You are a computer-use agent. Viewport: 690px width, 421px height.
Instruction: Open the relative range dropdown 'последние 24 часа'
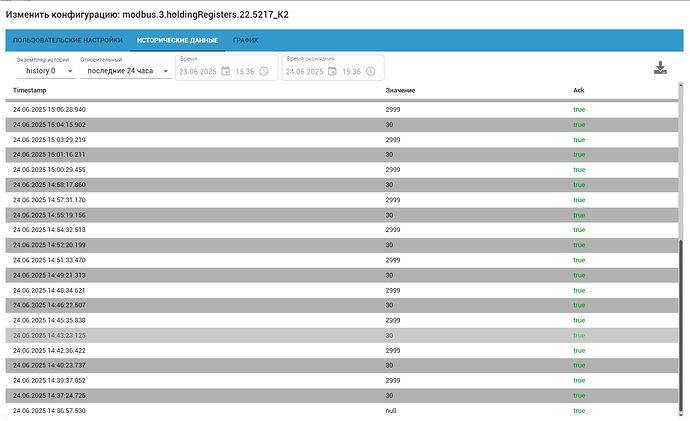125,71
